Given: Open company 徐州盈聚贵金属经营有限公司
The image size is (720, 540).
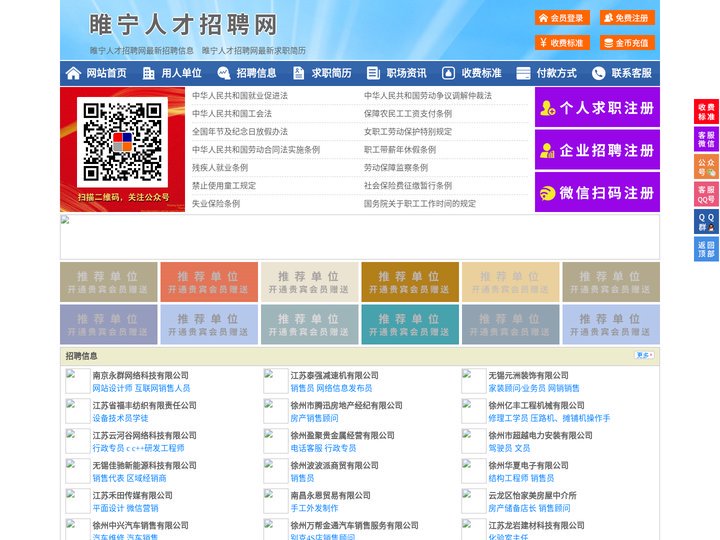Looking at the screenshot, I should 343,435.
